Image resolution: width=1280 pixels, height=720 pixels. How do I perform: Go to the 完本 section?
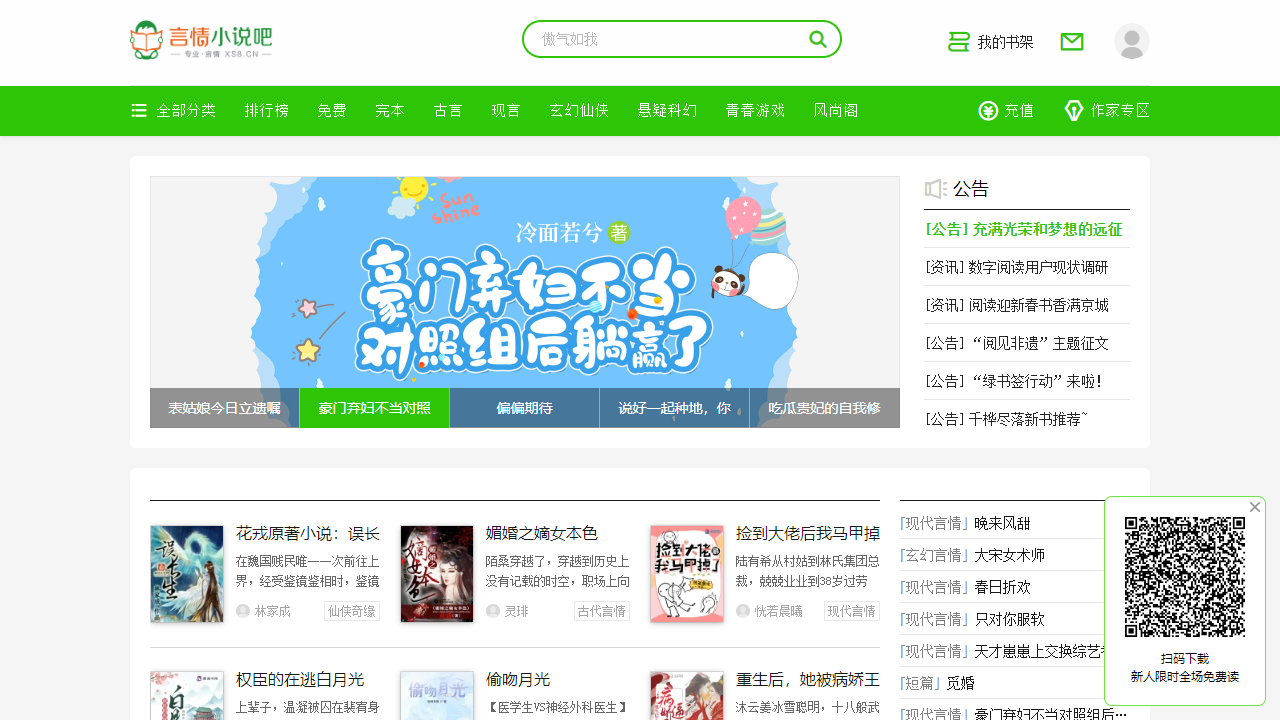point(390,111)
